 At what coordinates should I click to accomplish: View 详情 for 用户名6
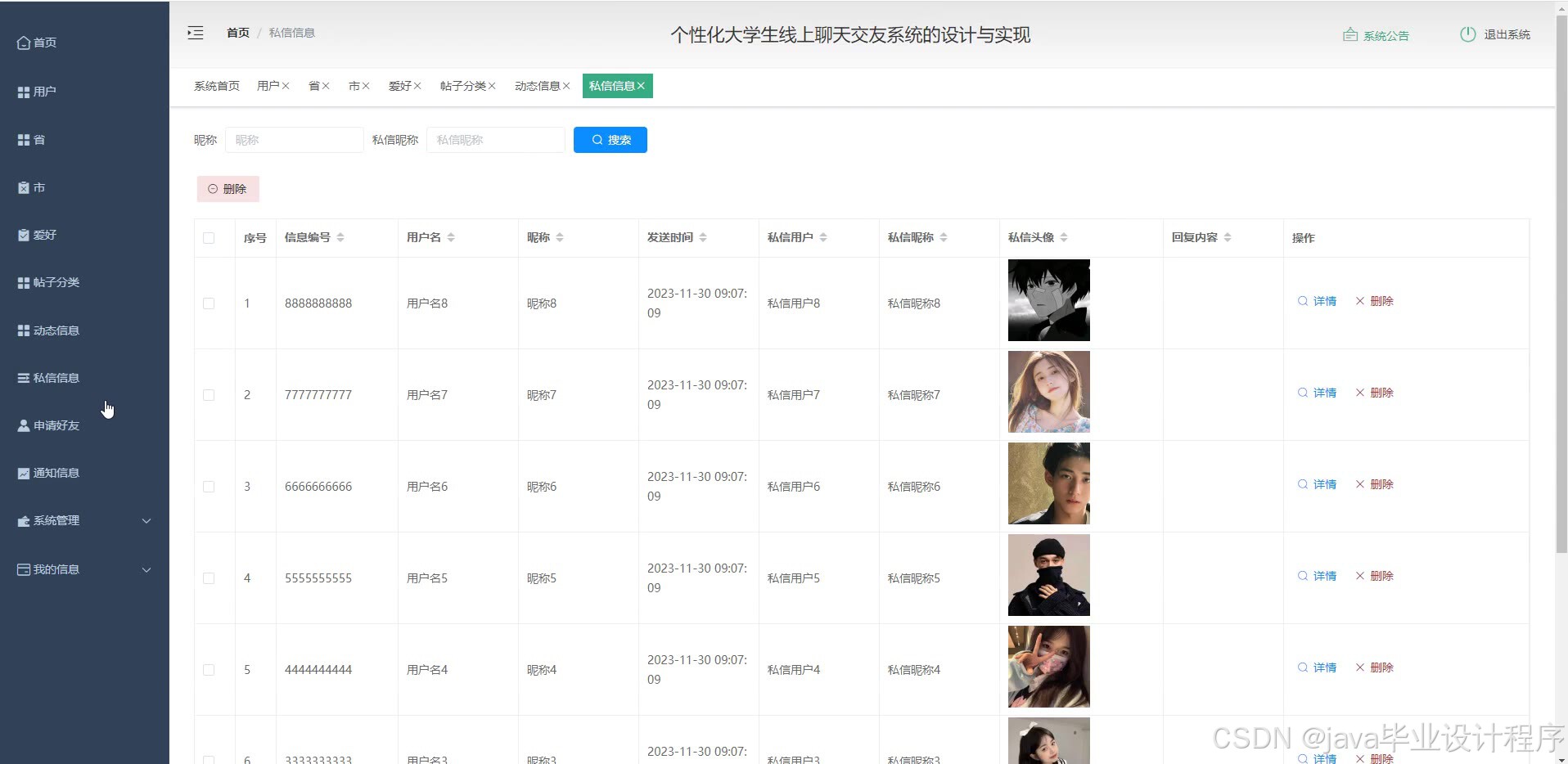tap(1318, 484)
